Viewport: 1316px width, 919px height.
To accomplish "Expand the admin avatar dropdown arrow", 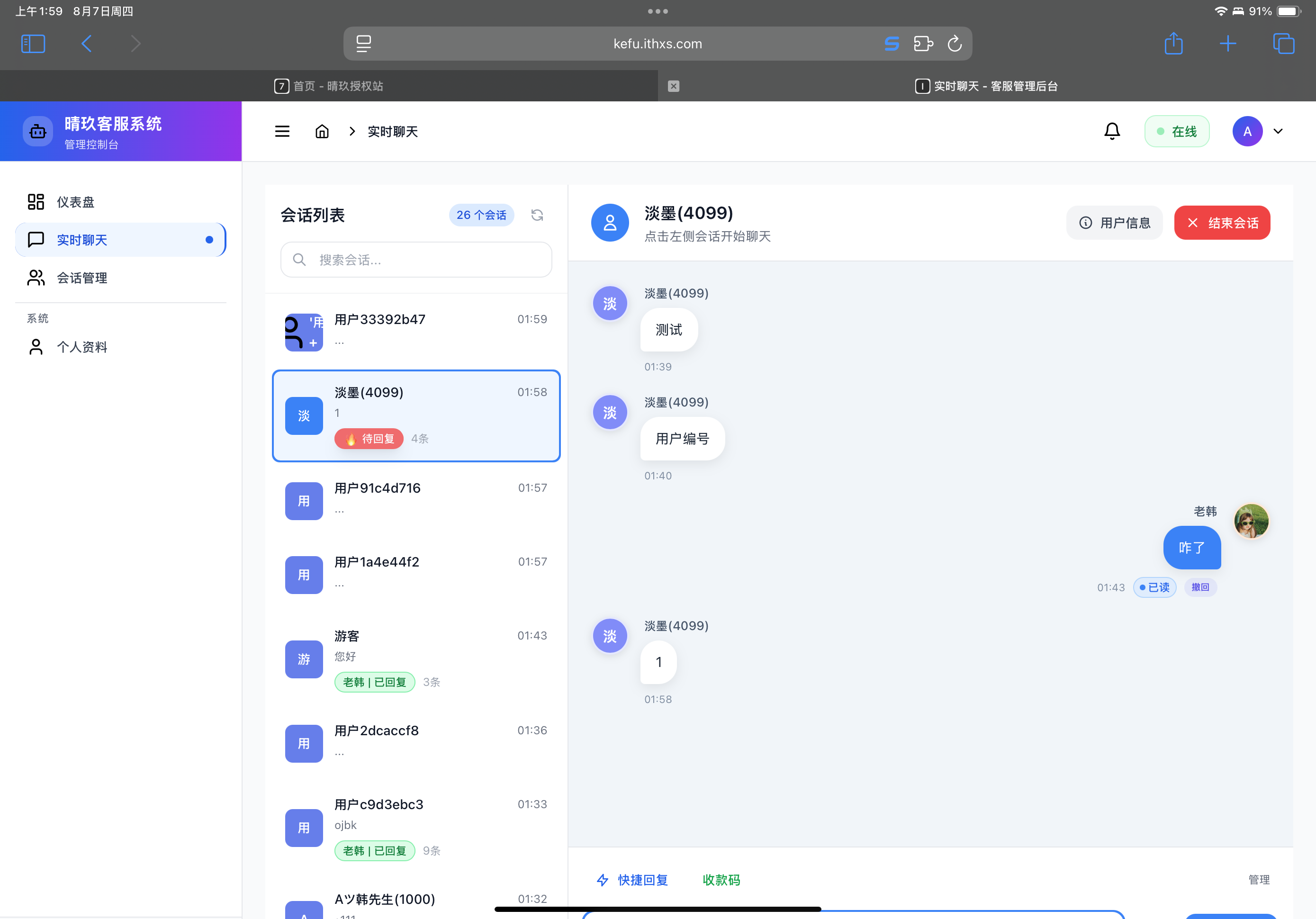I will [x=1278, y=131].
